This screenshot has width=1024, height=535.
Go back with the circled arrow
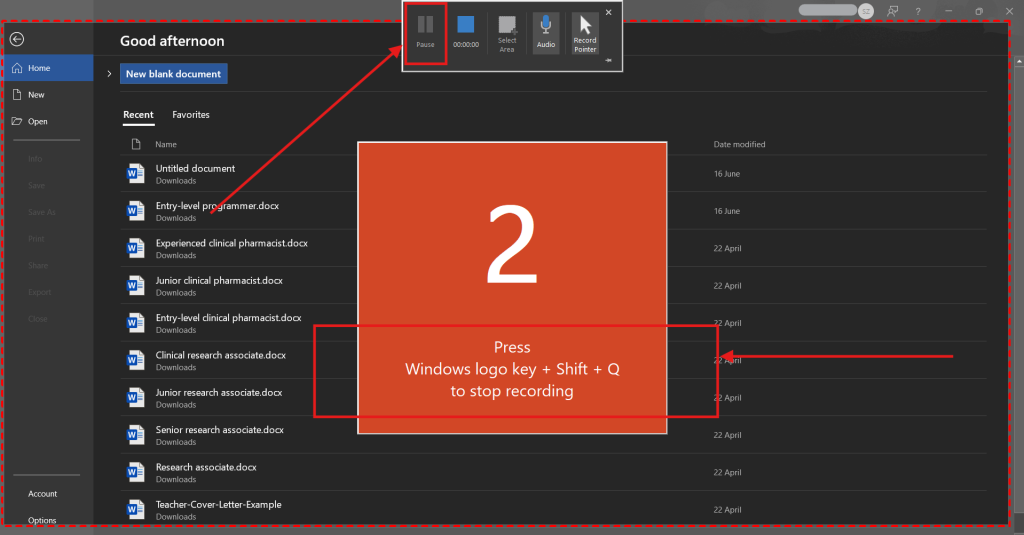17,39
